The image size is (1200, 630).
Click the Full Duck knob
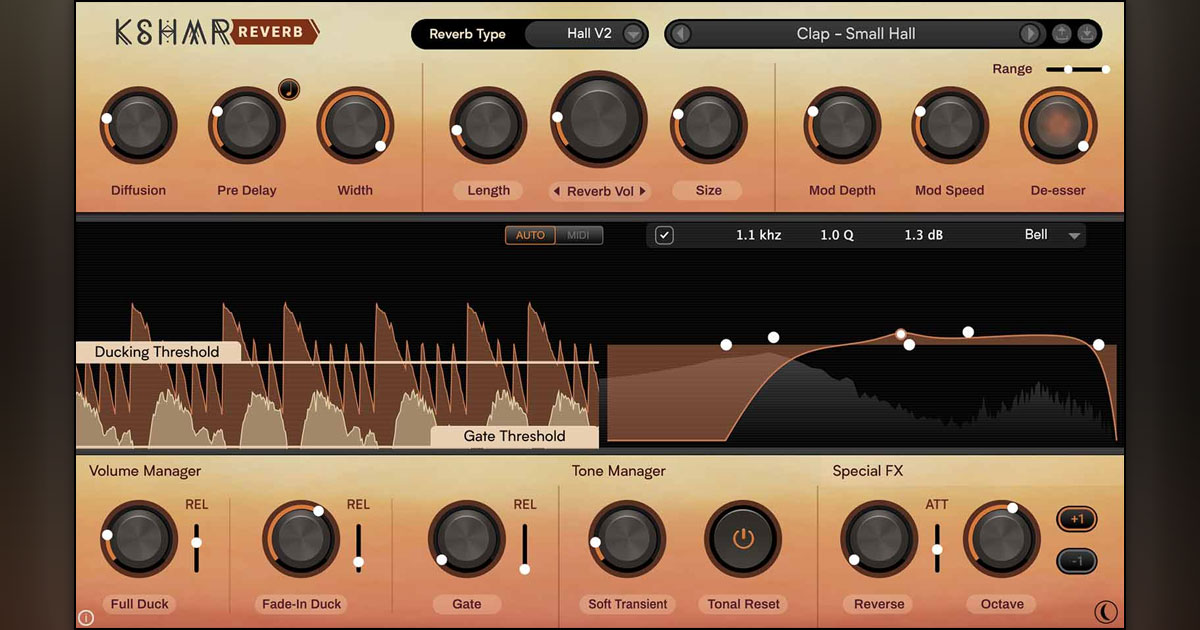coord(139,539)
